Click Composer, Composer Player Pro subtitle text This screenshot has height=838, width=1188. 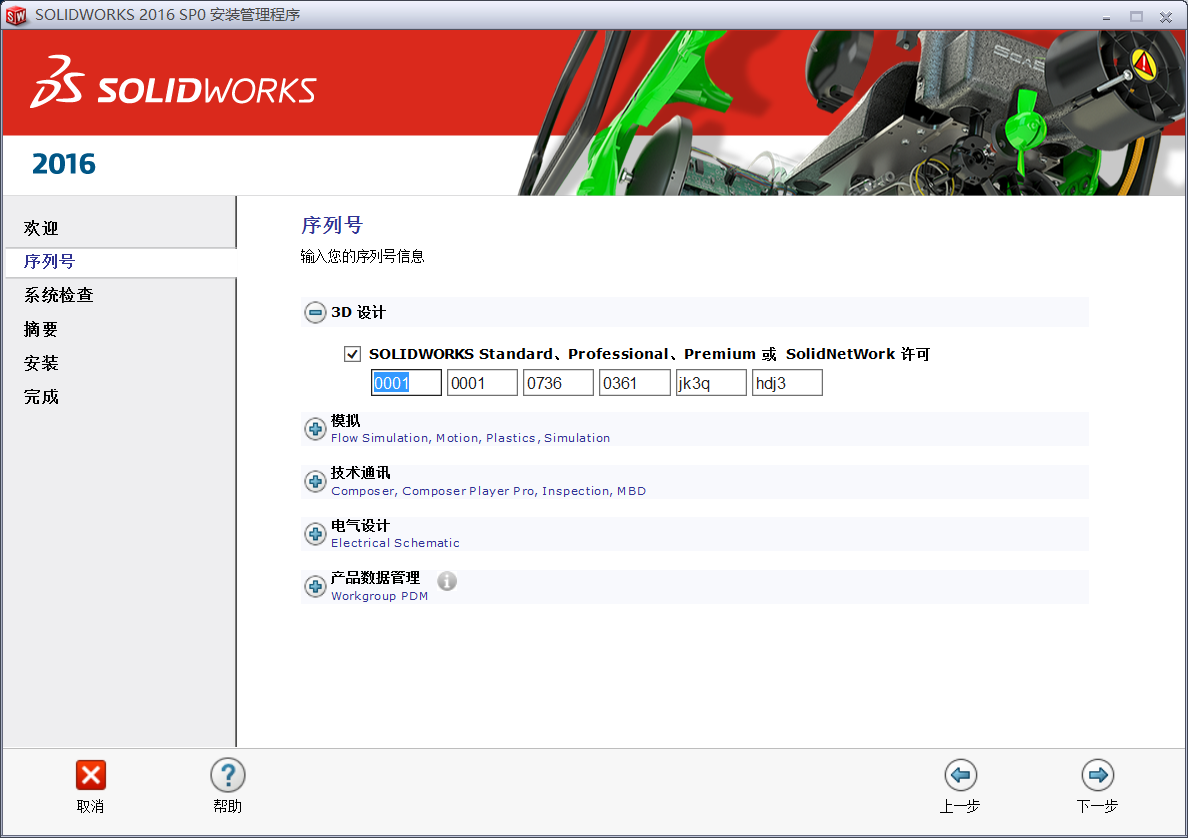(x=489, y=491)
